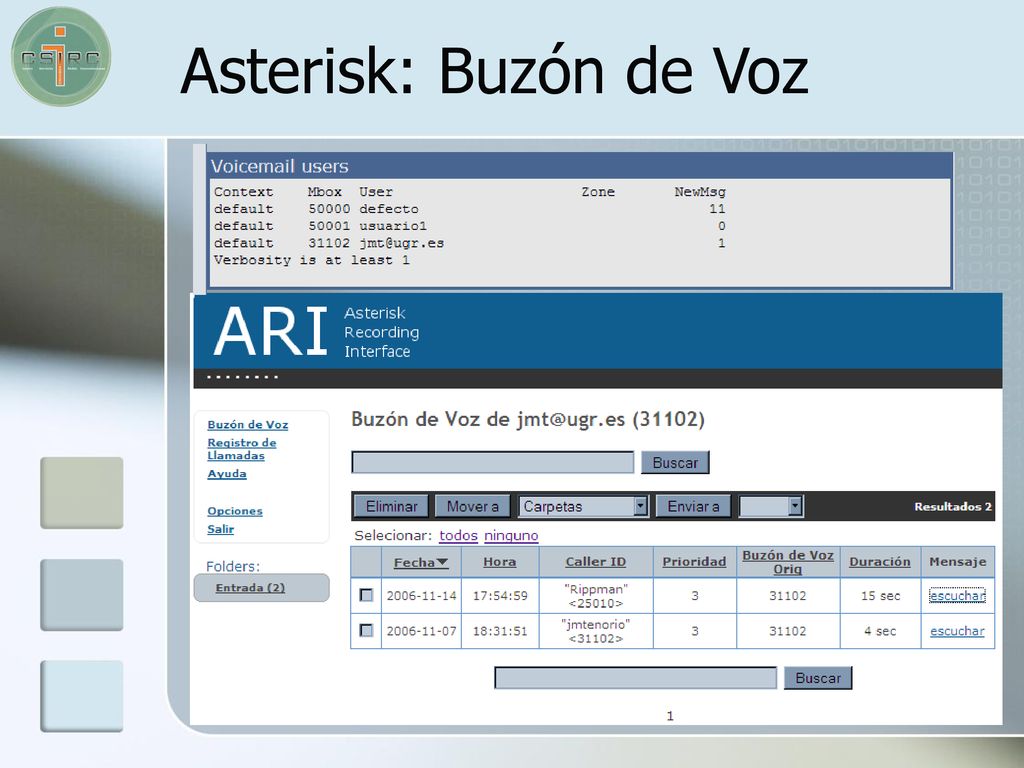
Task: Open Registro de Llamadas in the sidebar
Action: [x=242, y=449]
